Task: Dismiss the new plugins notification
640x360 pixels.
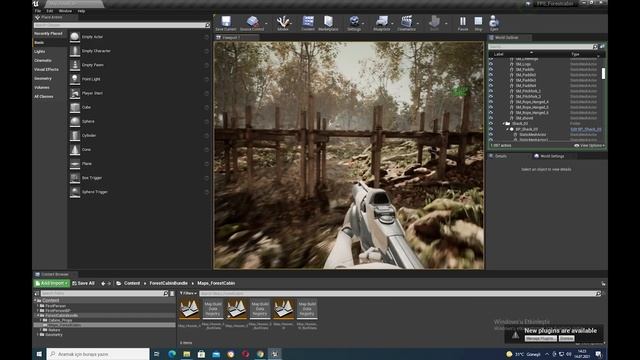Action: pyautogui.click(x=566, y=338)
